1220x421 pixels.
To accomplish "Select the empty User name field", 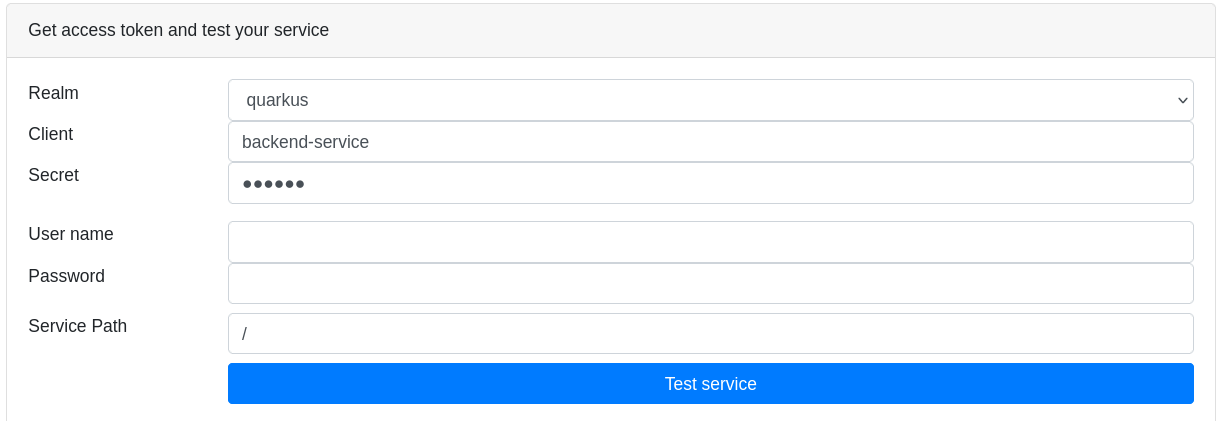I will [710, 242].
